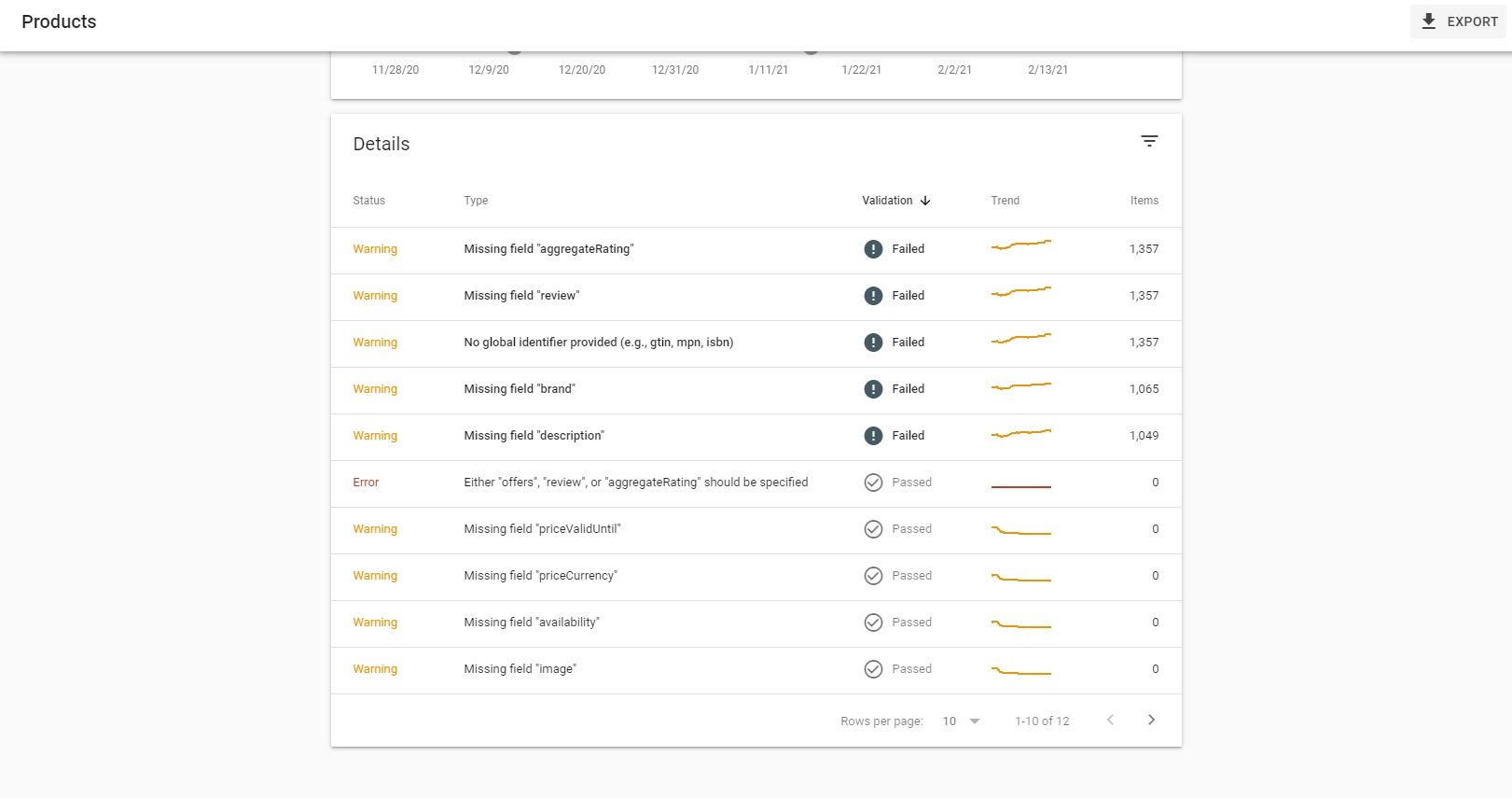The image size is (1512, 798).
Task: Select the Error row about offers or review
Action: point(635,483)
